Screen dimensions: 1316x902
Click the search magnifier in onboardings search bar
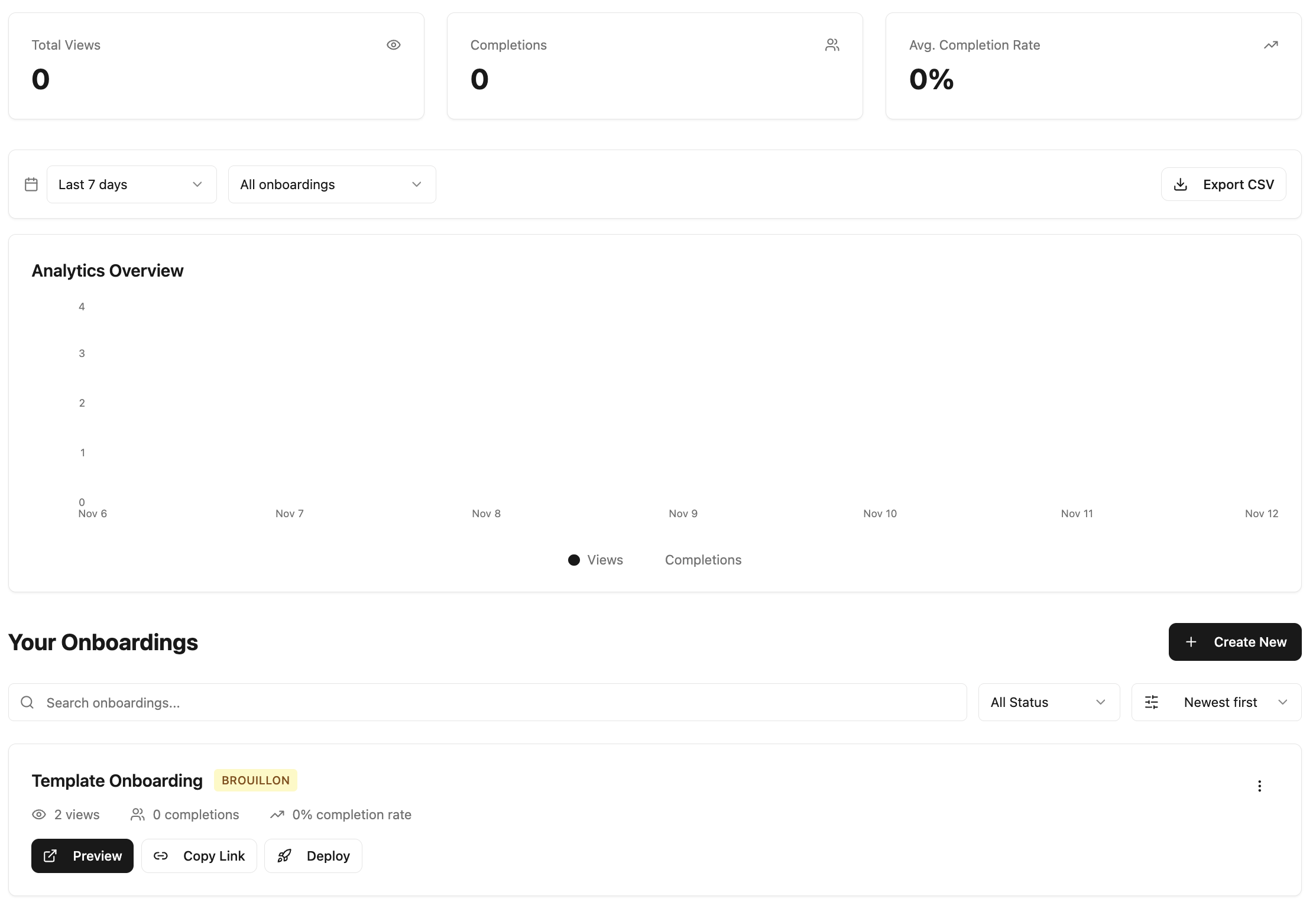point(27,702)
